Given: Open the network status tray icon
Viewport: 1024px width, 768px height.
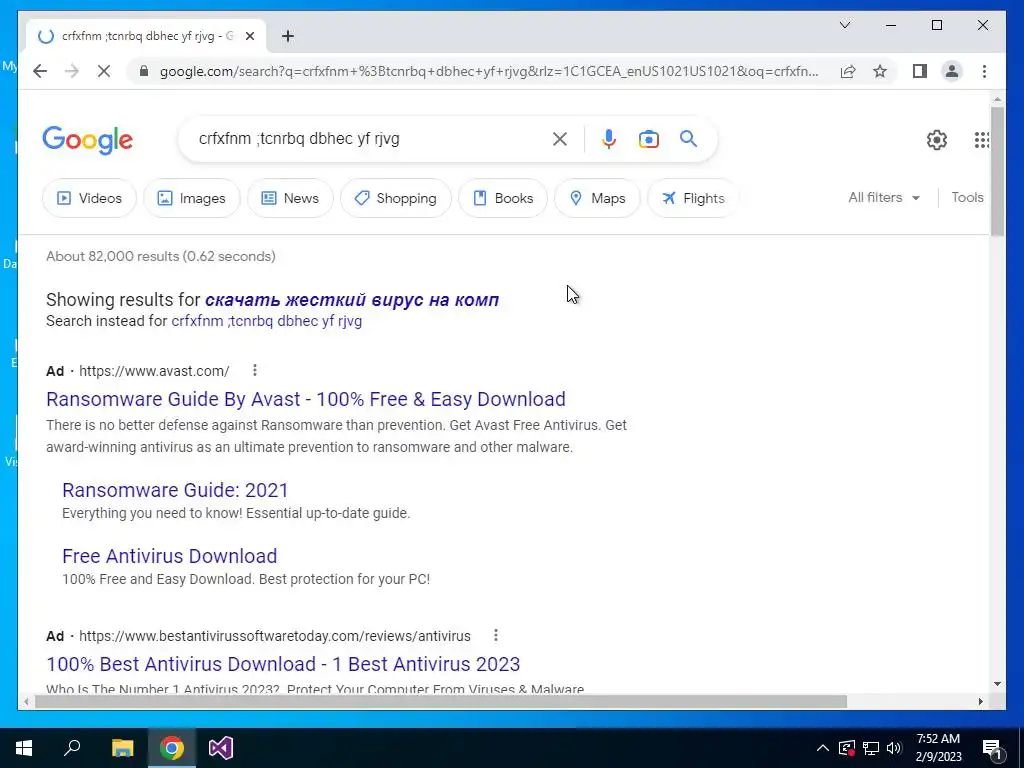Looking at the screenshot, I should (x=871, y=748).
